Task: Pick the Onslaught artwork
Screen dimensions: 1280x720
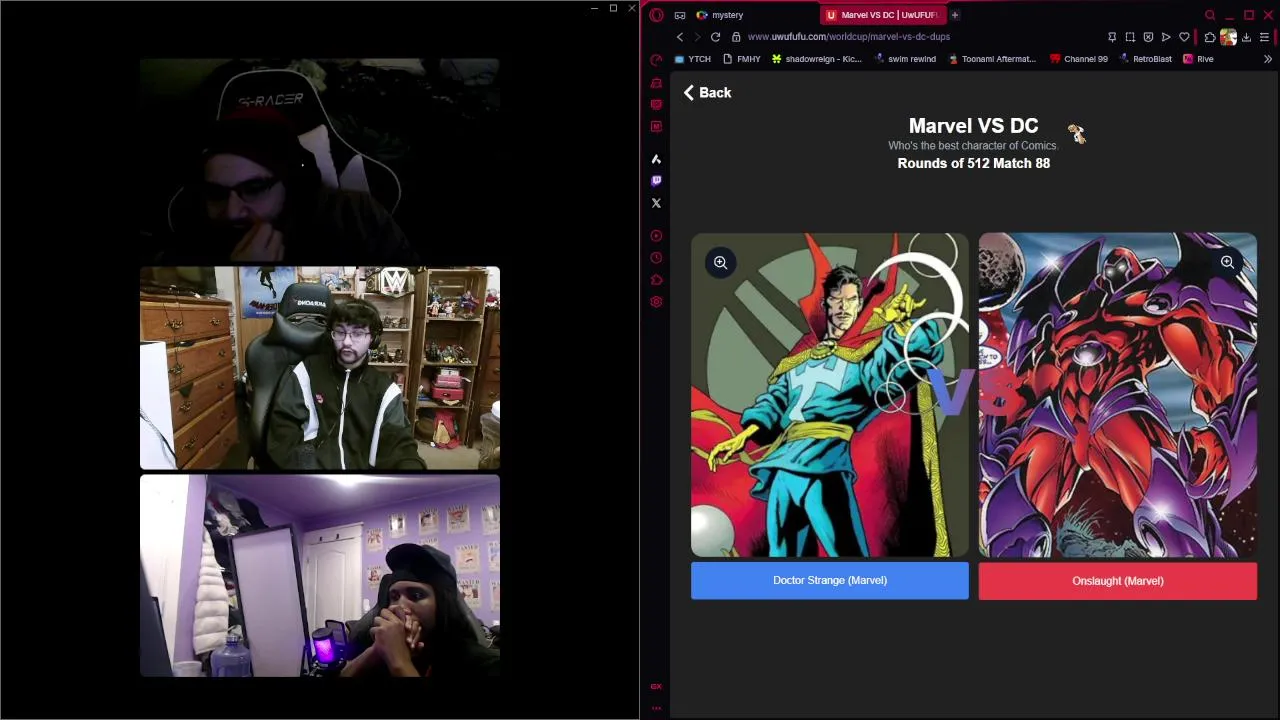Action: coord(1118,395)
